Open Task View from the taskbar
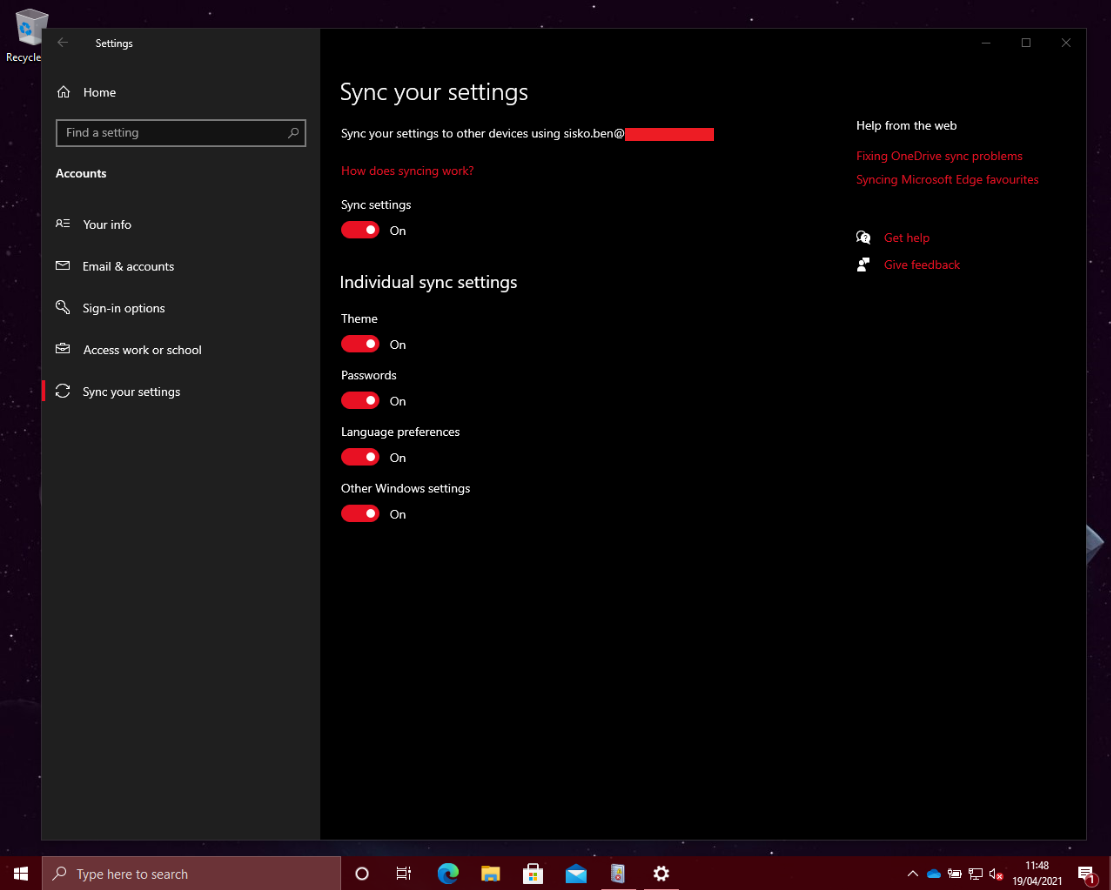Image resolution: width=1111 pixels, height=890 pixels. coord(404,873)
